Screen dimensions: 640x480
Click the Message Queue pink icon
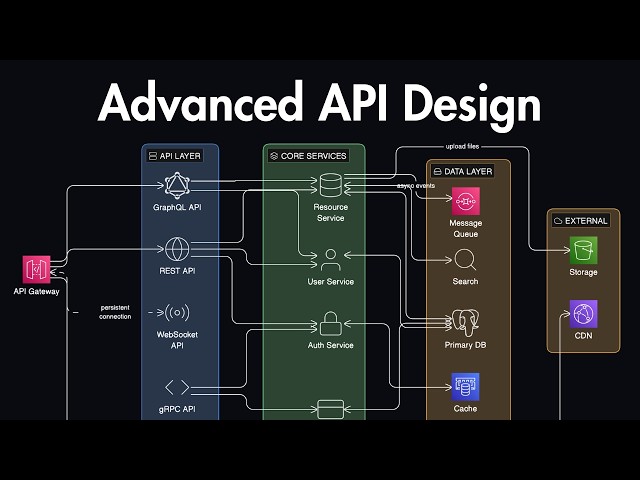click(466, 201)
